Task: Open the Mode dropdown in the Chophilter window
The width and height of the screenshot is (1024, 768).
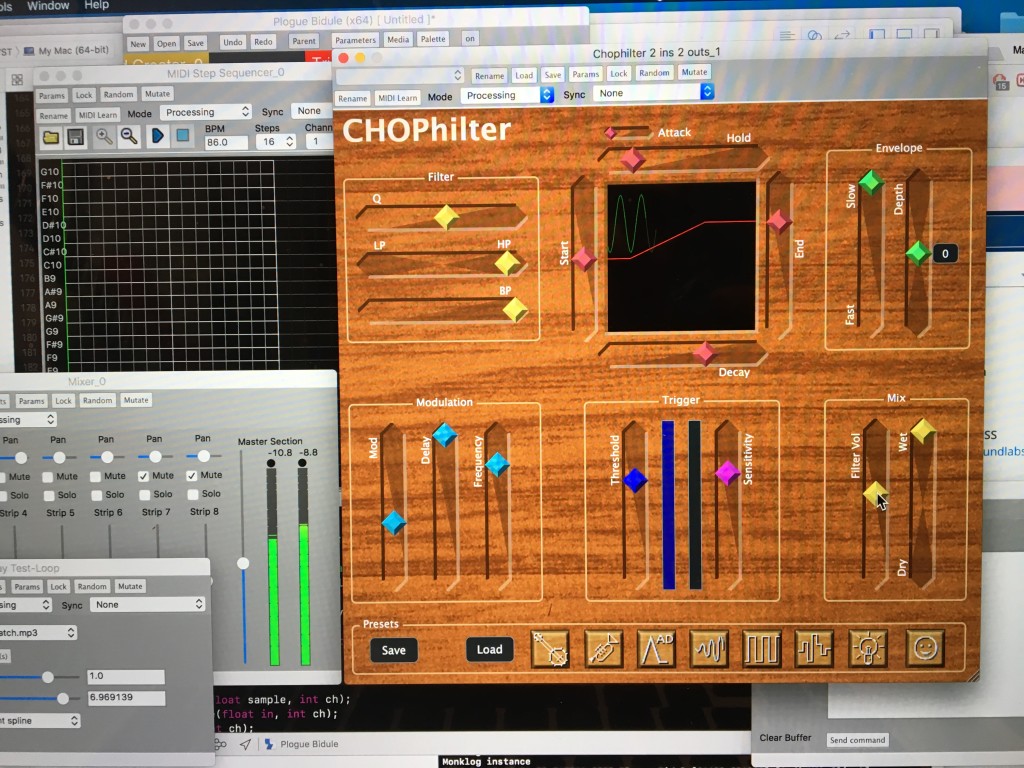Action: click(506, 95)
